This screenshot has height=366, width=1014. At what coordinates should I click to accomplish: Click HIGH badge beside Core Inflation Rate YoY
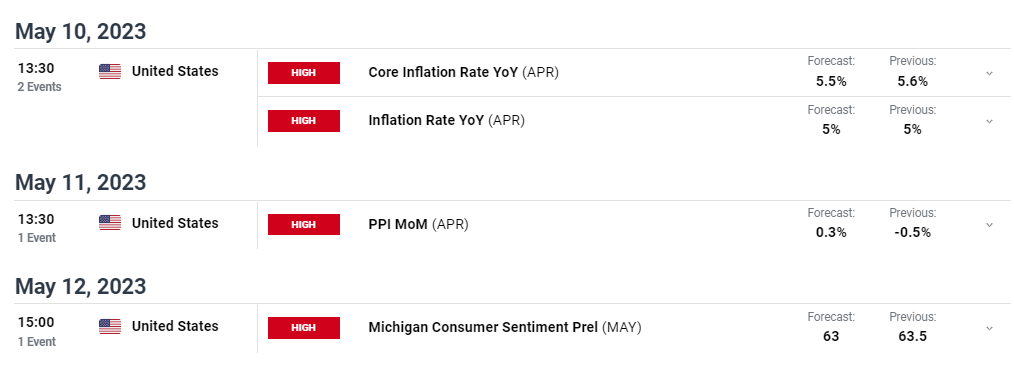pos(304,72)
